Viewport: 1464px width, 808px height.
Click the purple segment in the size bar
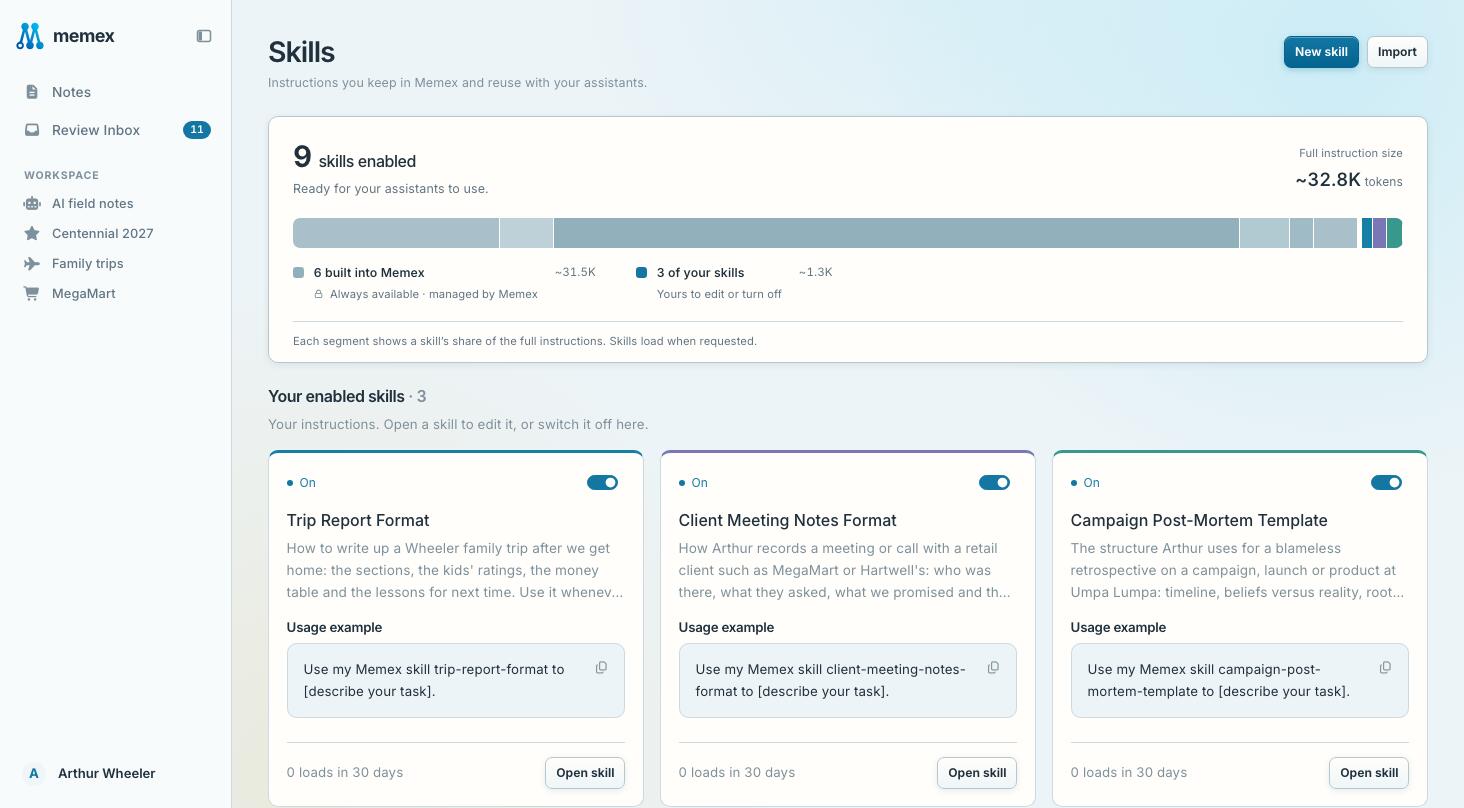(x=1380, y=233)
